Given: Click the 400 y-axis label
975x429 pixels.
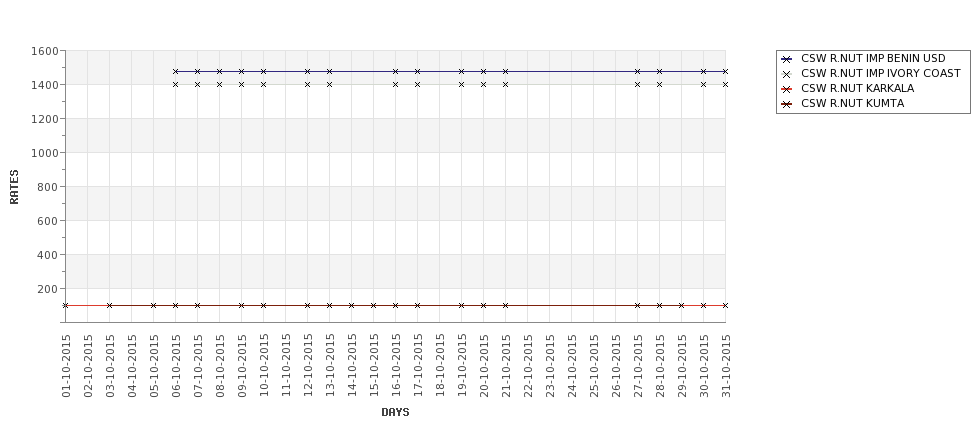Looking at the screenshot, I should [x=47, y=255].
